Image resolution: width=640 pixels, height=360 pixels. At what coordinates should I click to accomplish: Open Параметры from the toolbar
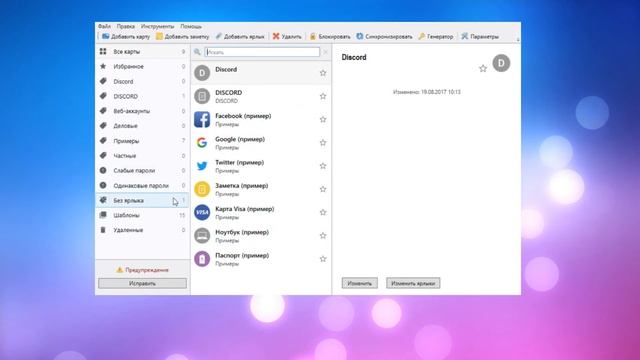480,36
